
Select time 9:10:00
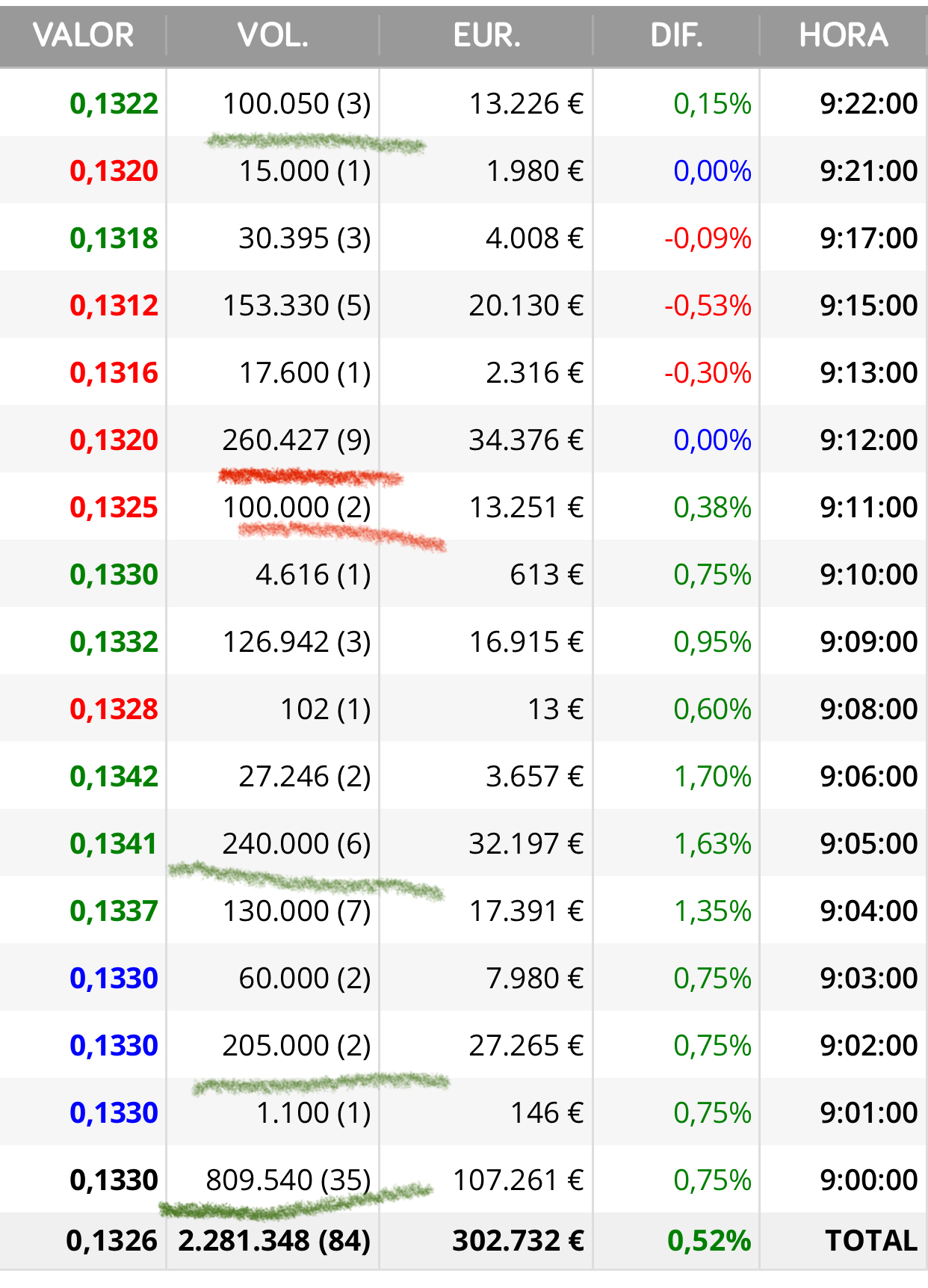click(x=868, y=575)
